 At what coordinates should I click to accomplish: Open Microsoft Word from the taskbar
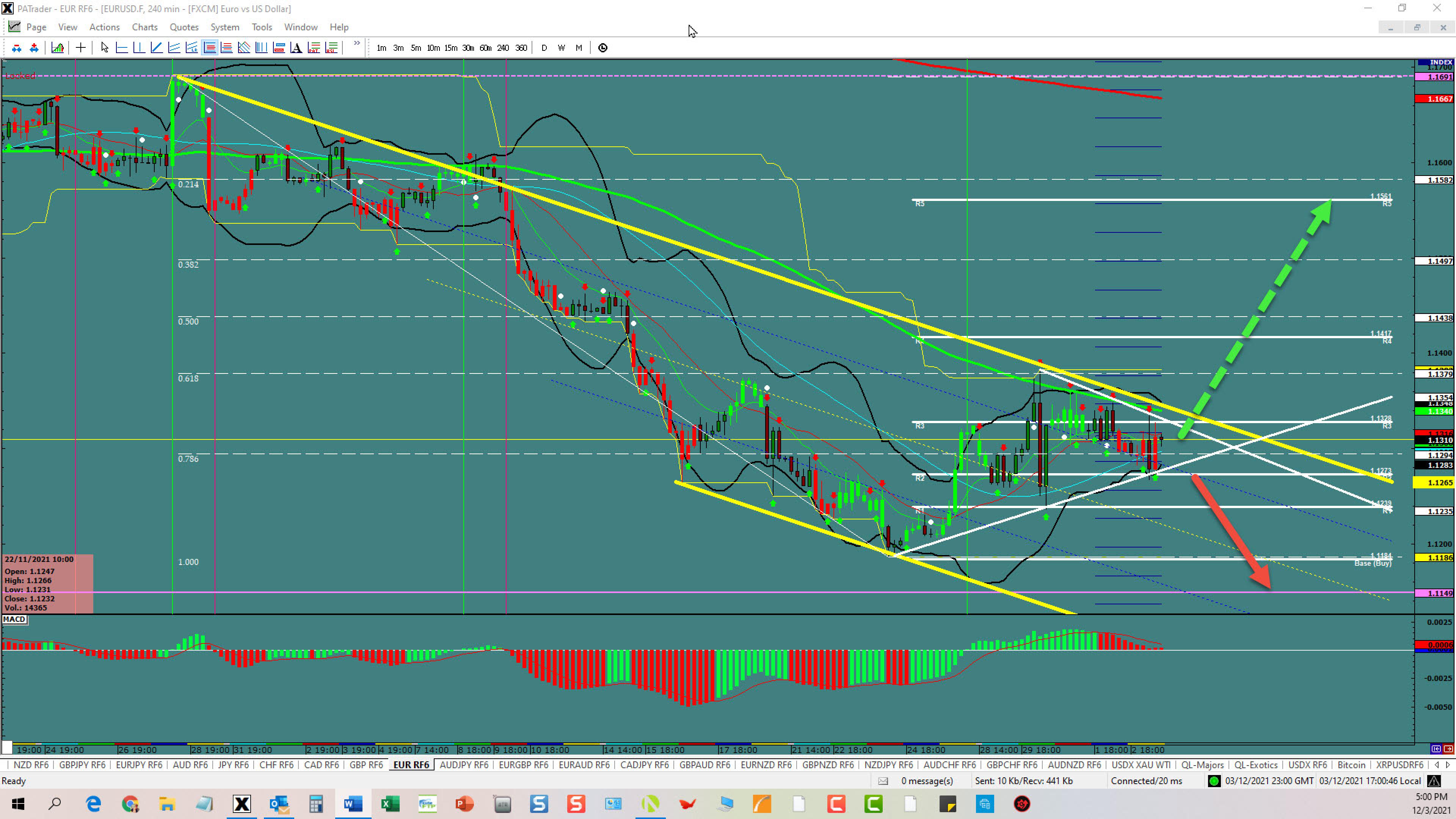click(x=353, y=804)
